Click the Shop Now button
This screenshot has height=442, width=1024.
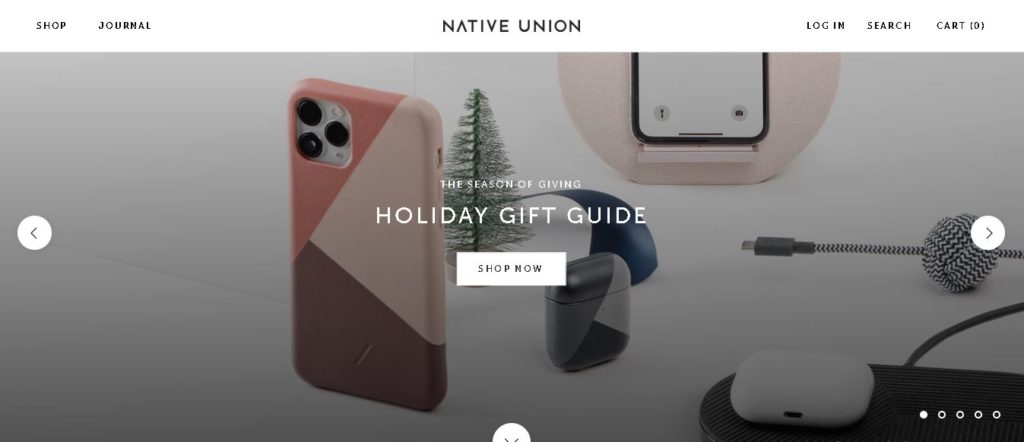pos(511,268)
